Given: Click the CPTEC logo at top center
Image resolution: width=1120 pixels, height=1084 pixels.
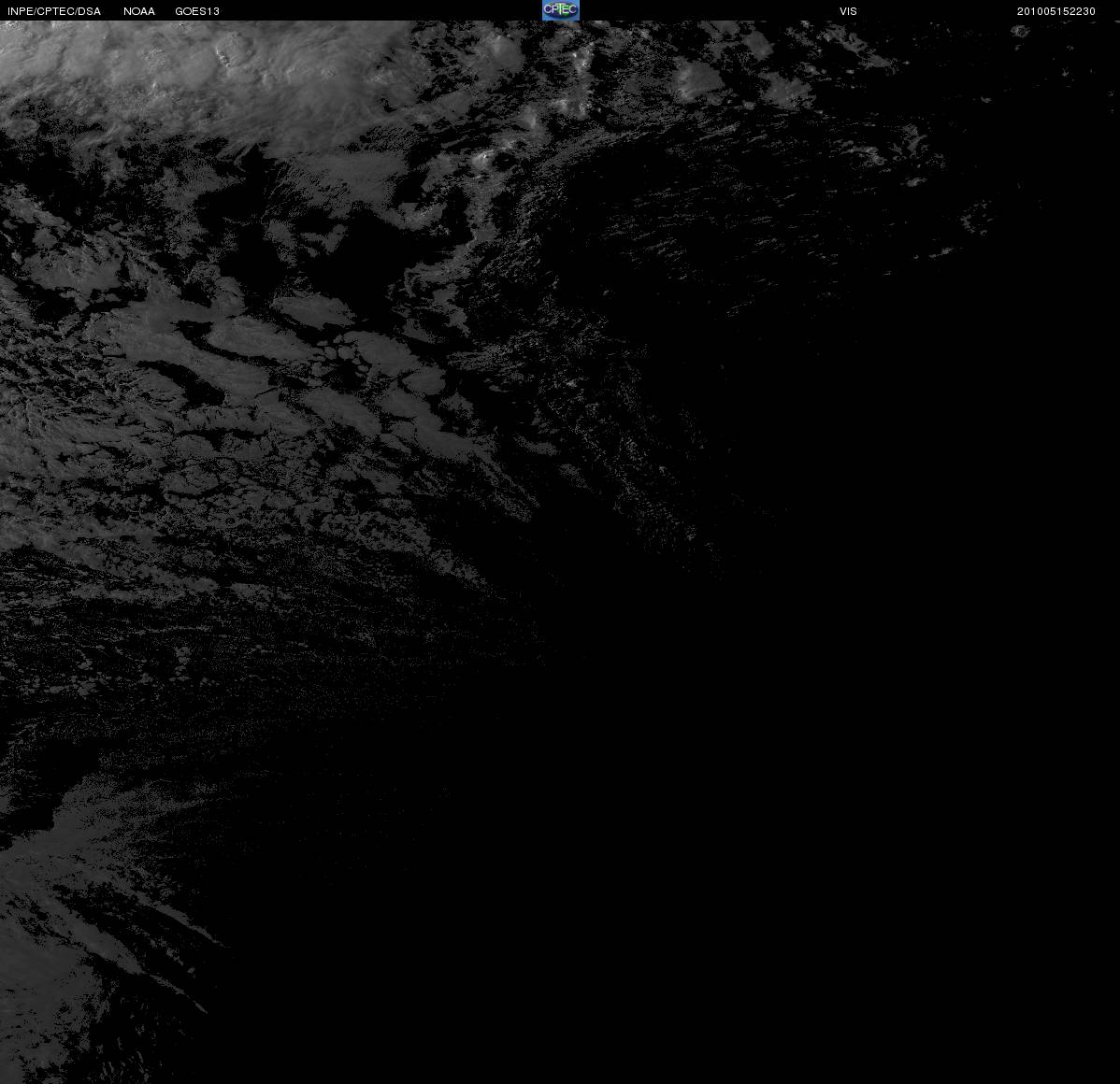Looking at the screenshot, I should [x=561, y=10].
